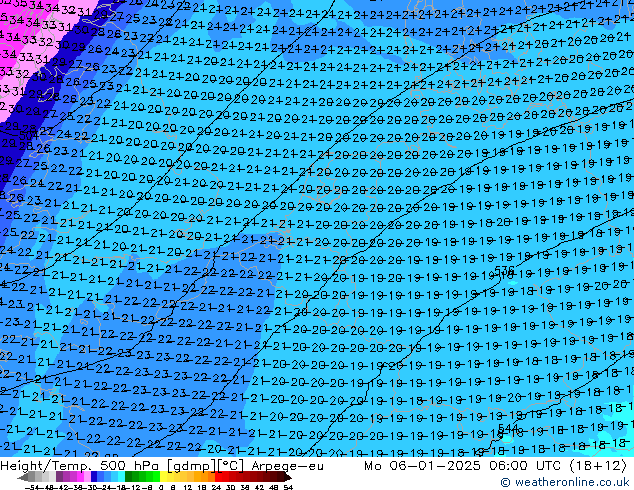Click the right arrow tip of the color scale
The image size is (634, 490).
pos(288,478)
